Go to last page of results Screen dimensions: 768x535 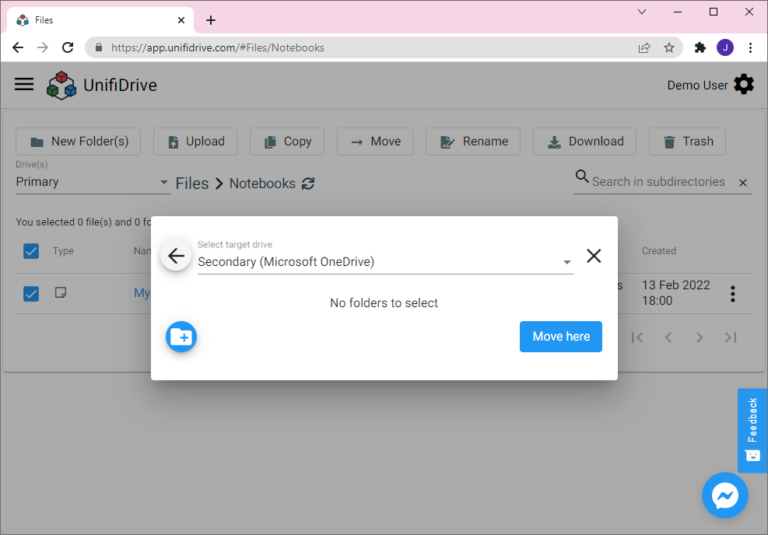click(x=731, y=337)
